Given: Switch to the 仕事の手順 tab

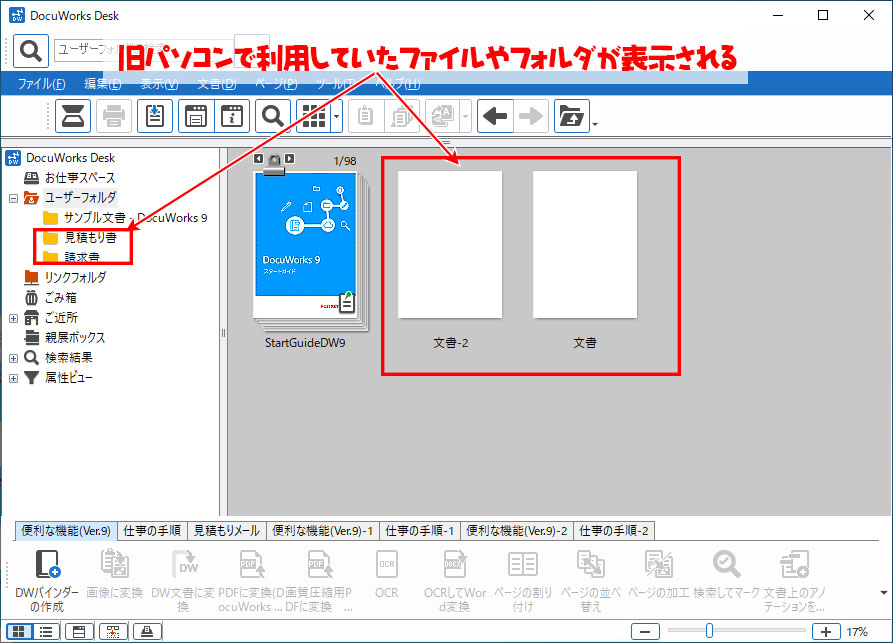Looking at the screenshot, I should 152,531.
